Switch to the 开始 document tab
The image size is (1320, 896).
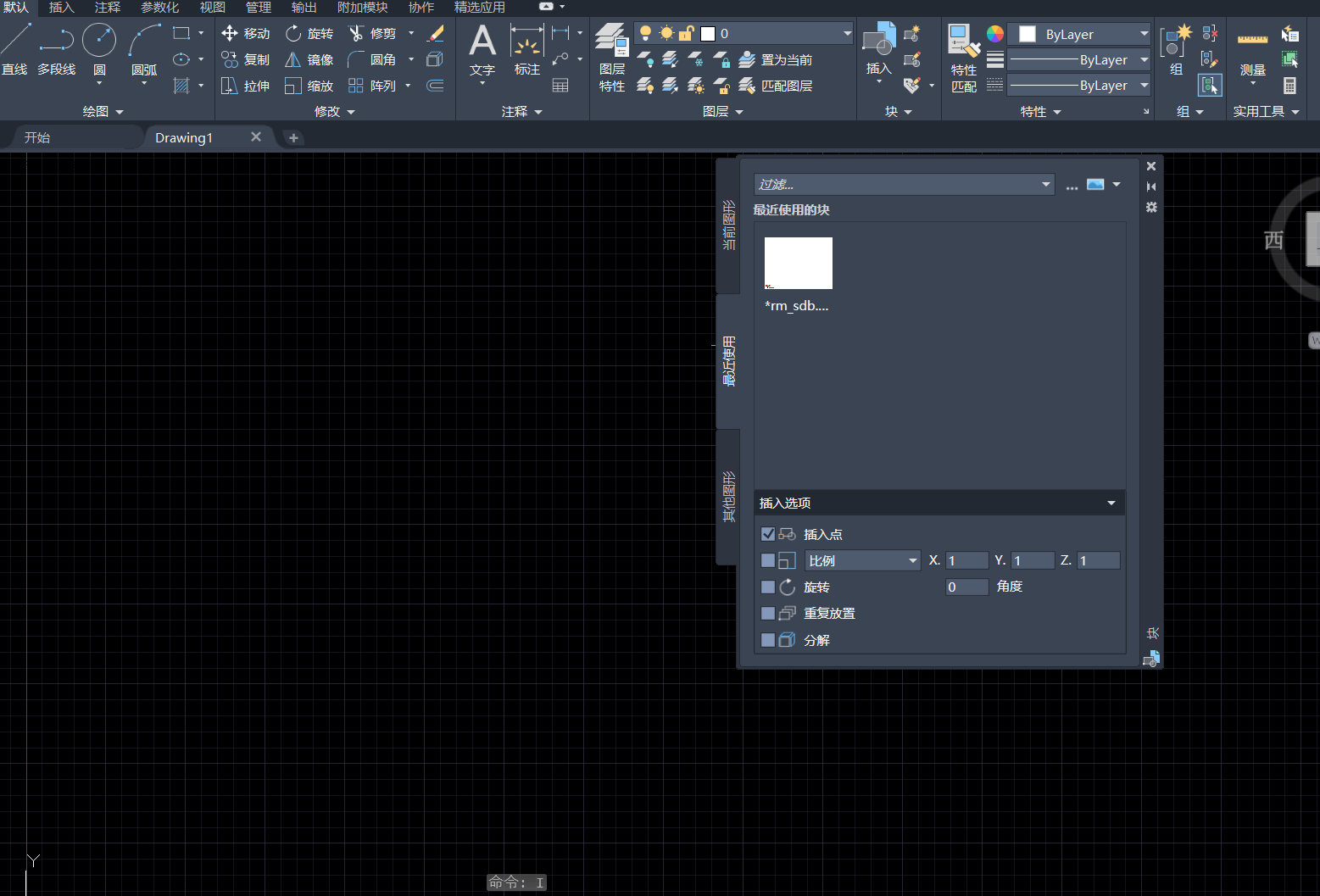(37, 137)
